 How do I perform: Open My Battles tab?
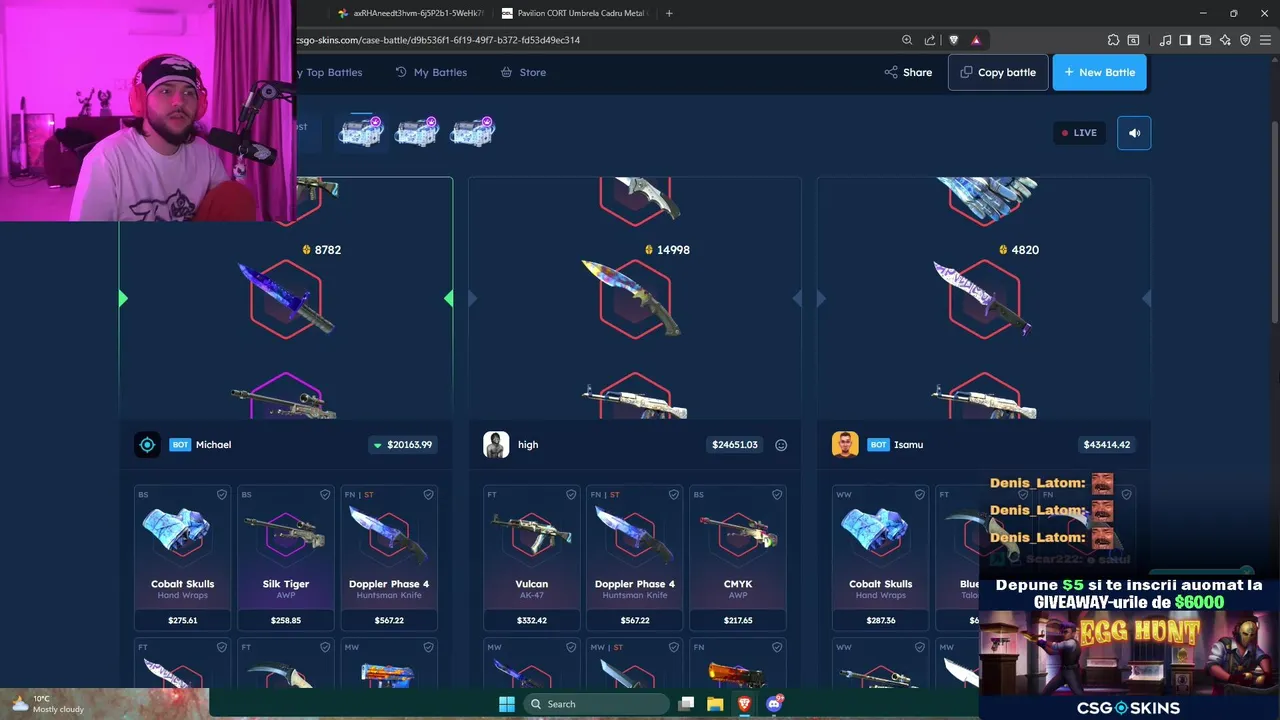pos(431,72)
